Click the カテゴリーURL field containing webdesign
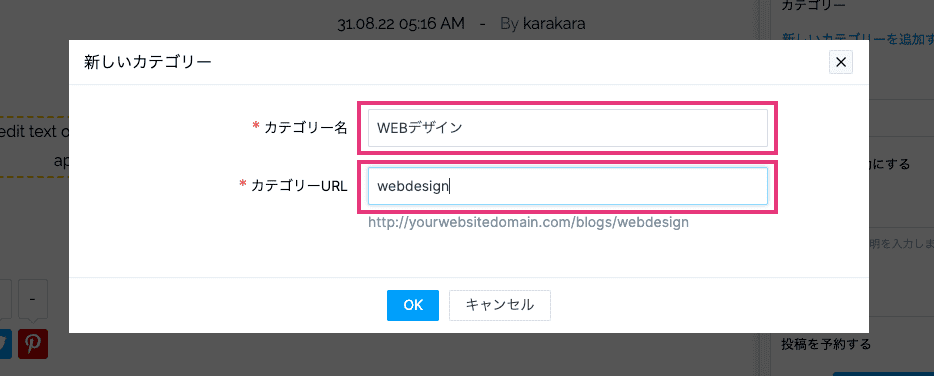934x376 pixels. tap(568, 187)
